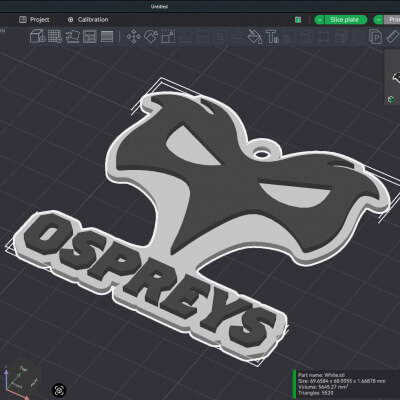Click the Volume value line in info box
Image resolution: width=400 pixels, height=400 pixels.
pos(323,387)
